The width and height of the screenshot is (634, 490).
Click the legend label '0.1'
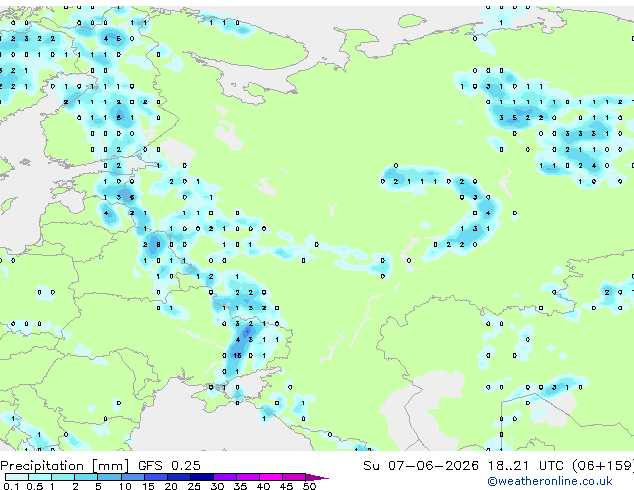click(11, 486)
